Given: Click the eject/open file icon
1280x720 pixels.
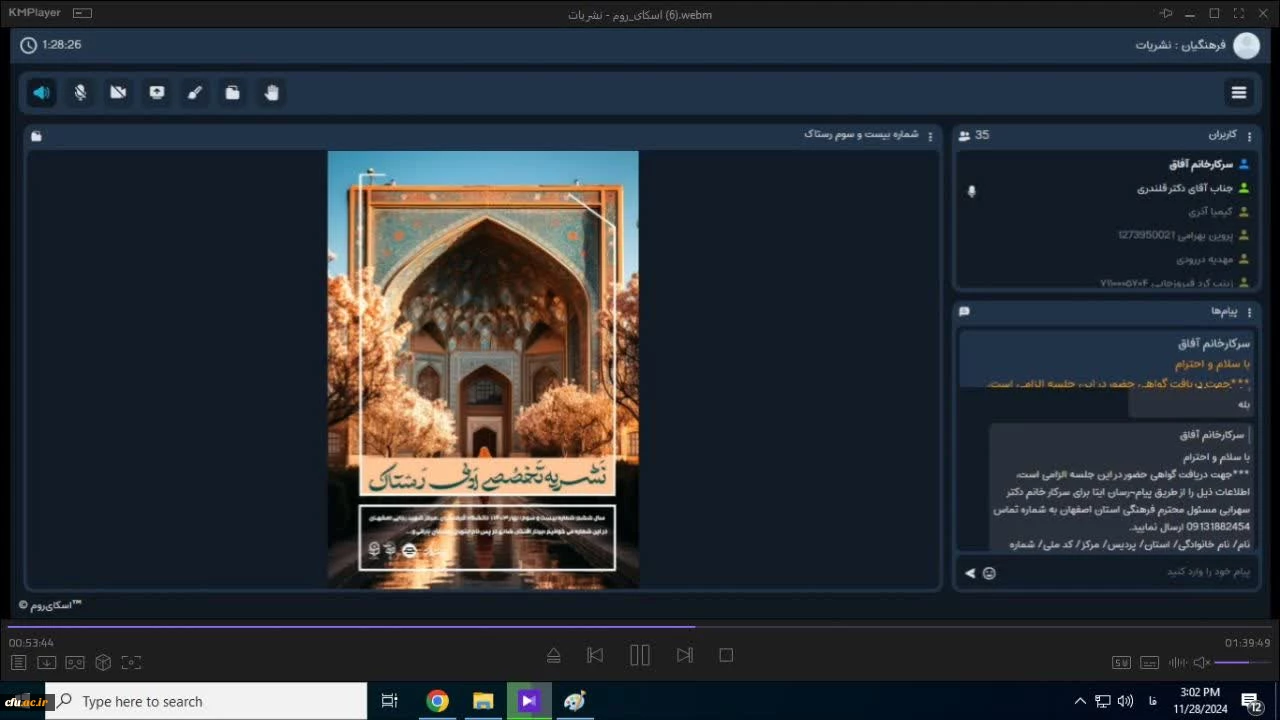Looking at the screenshot, I should tap(553, 655).
